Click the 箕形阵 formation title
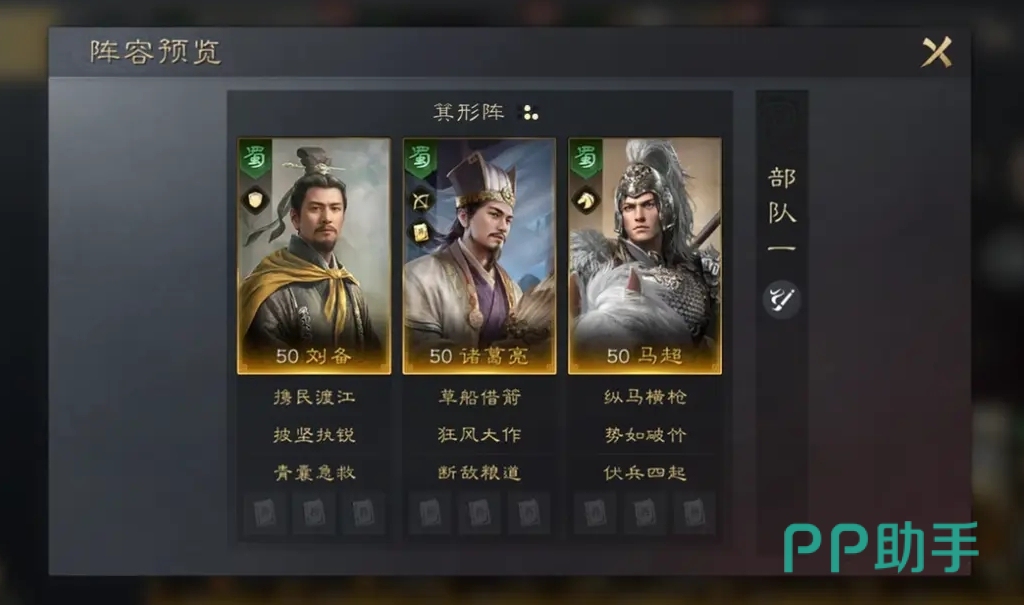Screen dimensions: 1024x605 [x=469, y=112]
